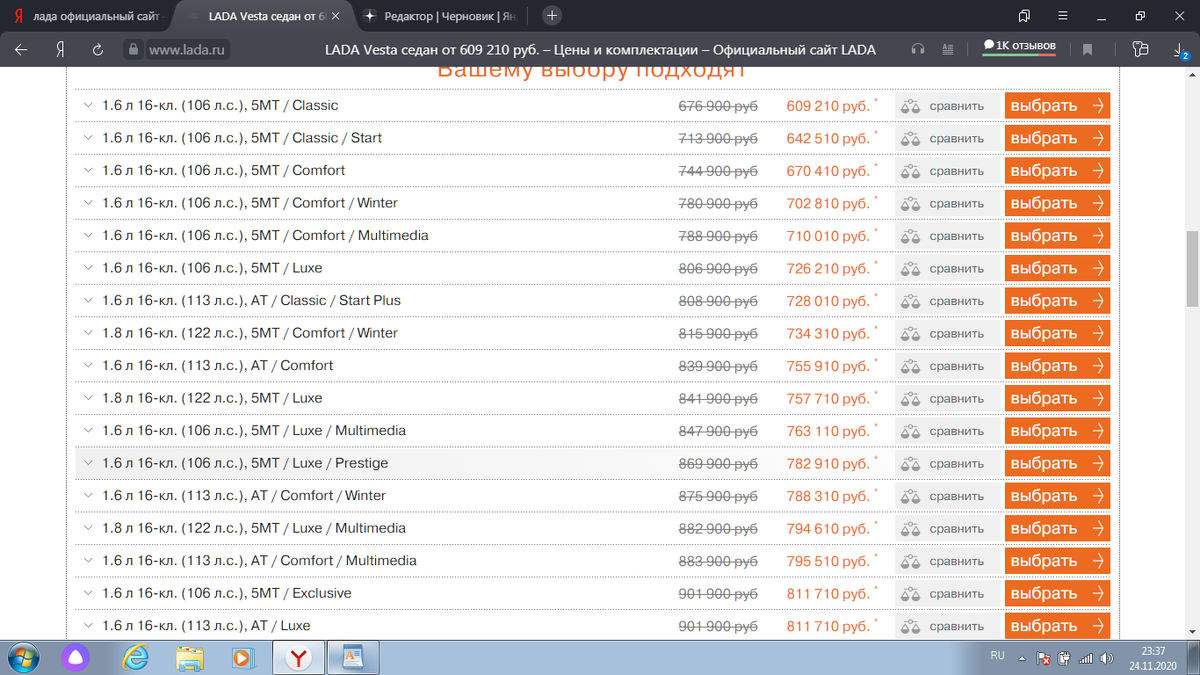Show hidden tray icons arrow
Screen dimensions: 1200x675
pos(1022,659)
